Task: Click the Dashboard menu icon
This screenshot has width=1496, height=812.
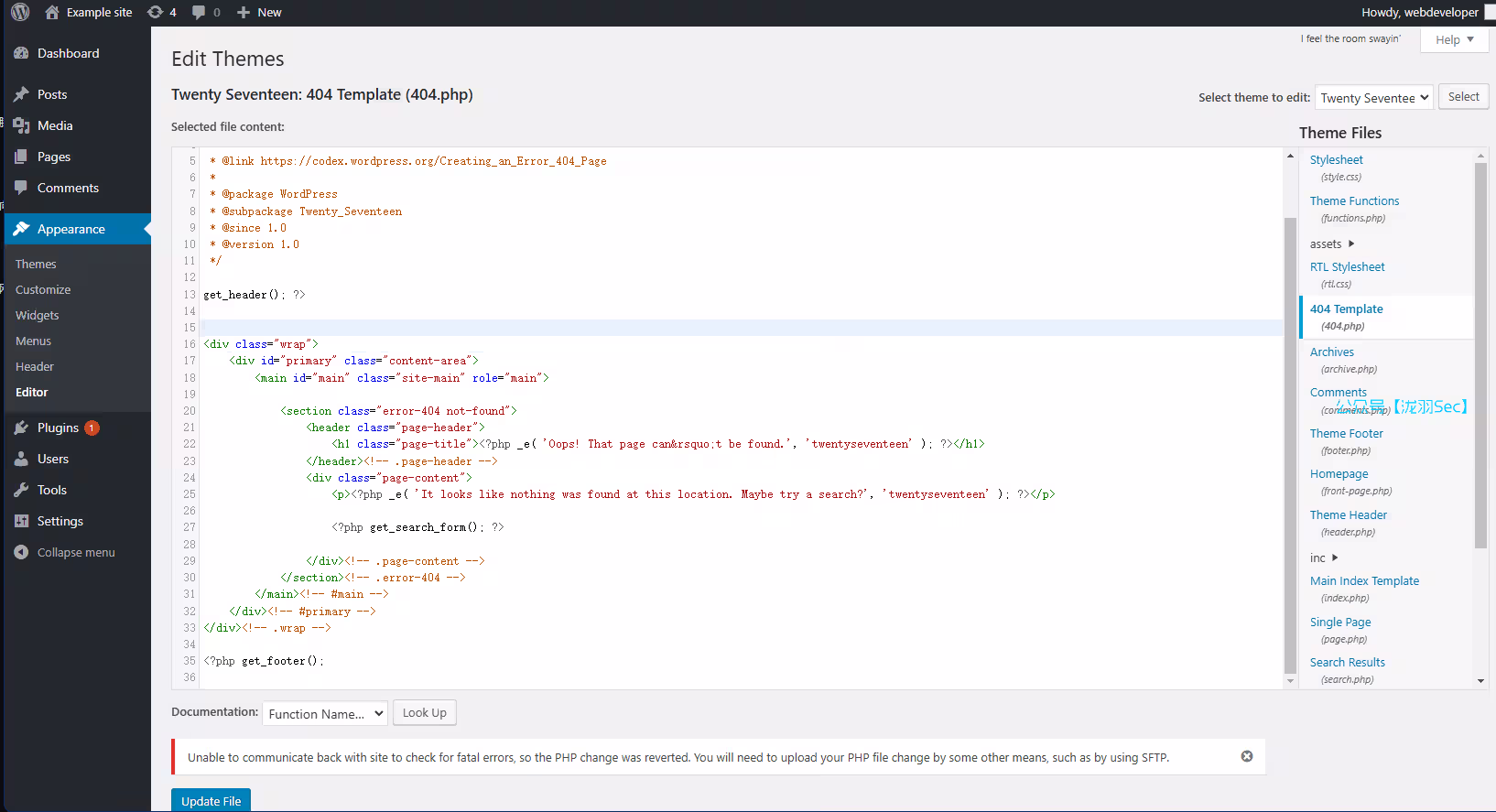Action: 21,53
